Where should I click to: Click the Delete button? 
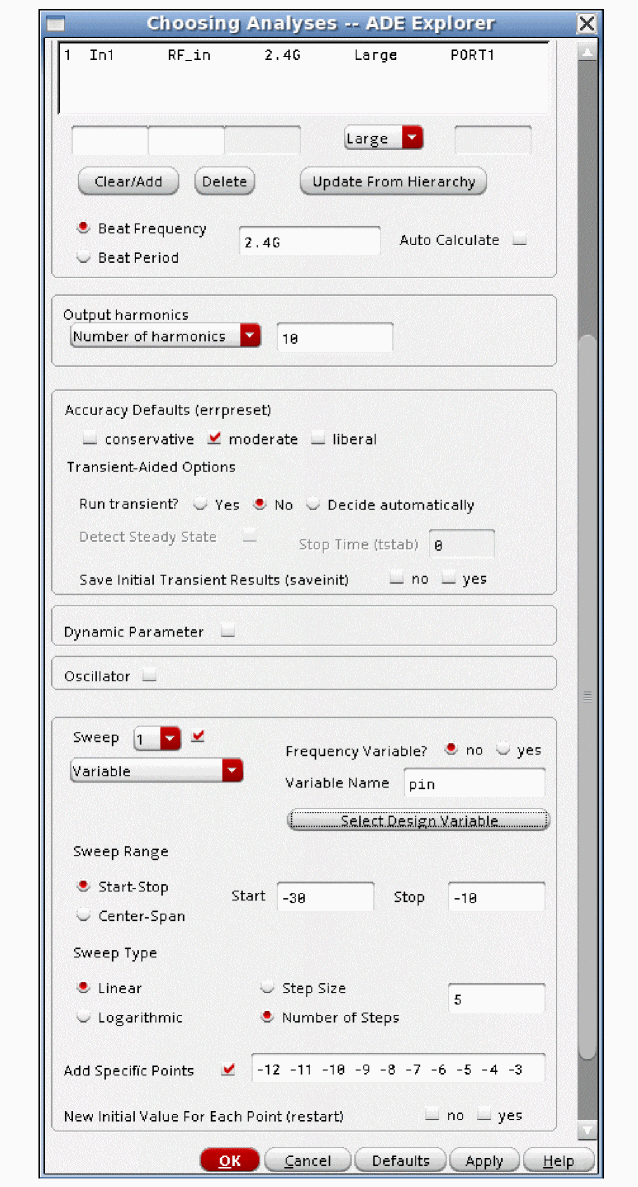tap(225, 182)
